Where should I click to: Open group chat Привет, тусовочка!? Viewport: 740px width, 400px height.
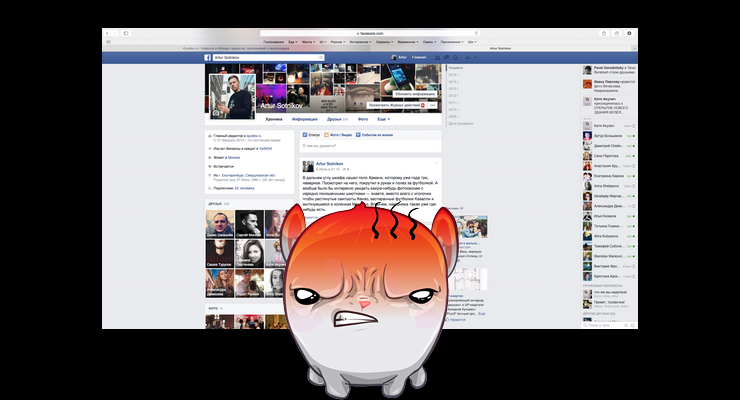[x=609, y=304]
